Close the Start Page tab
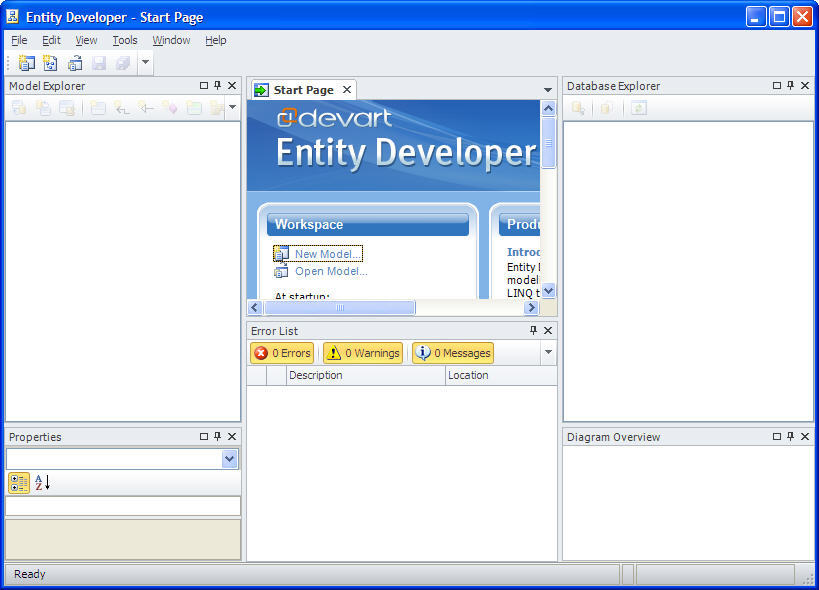The height and width of the screenshot is (590, 819). [x=347, y=90]
